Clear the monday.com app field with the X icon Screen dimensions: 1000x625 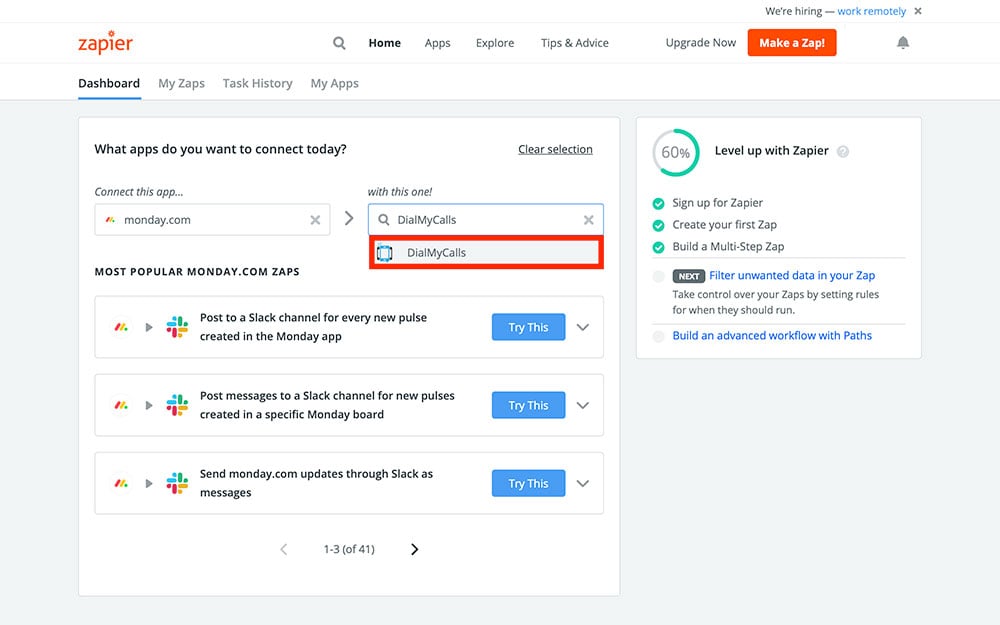tap(315, 220)
